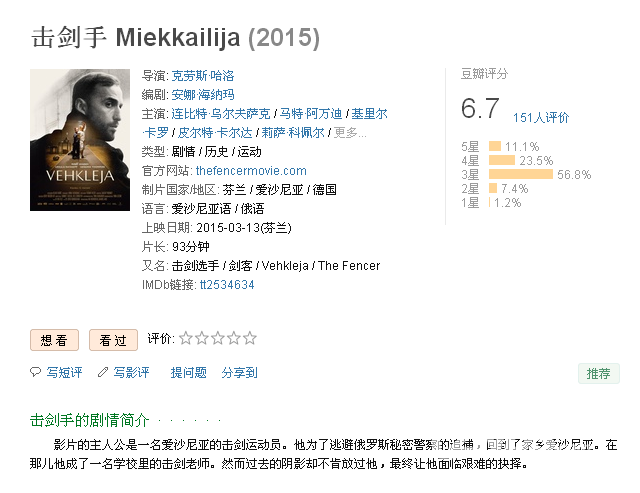Click the speech bubble icon beside 写短评
Screen dimensions: 640x493
(x=36, y=372)
